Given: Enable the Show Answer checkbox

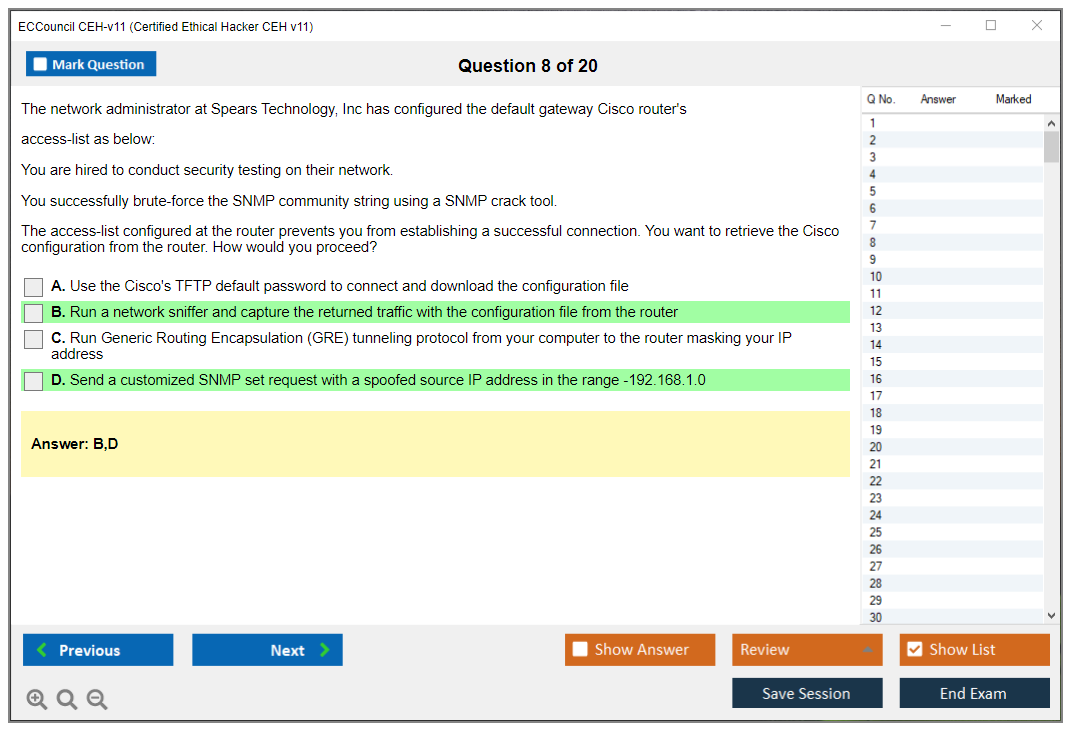Looking at the screenshot, I should pyautogui.click(x=580, y=650).
